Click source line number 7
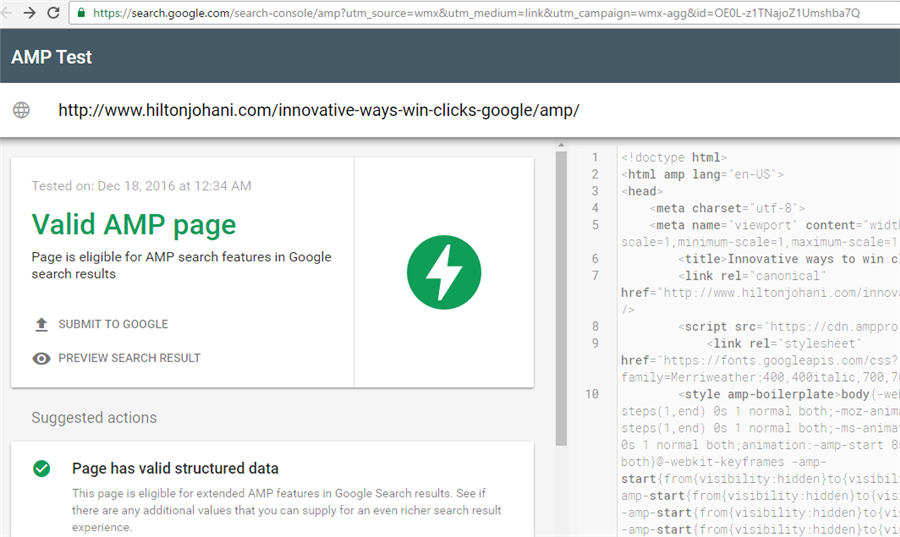The image size is (900, 537). tap(595, 276)
